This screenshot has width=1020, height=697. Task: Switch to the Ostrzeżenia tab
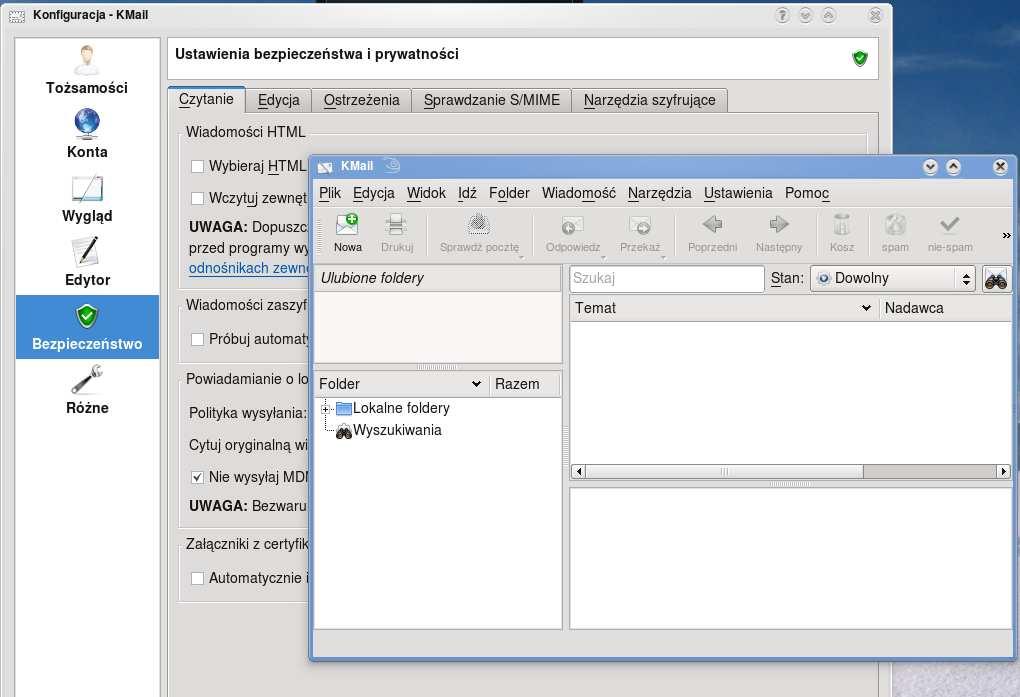coord(361,100)
